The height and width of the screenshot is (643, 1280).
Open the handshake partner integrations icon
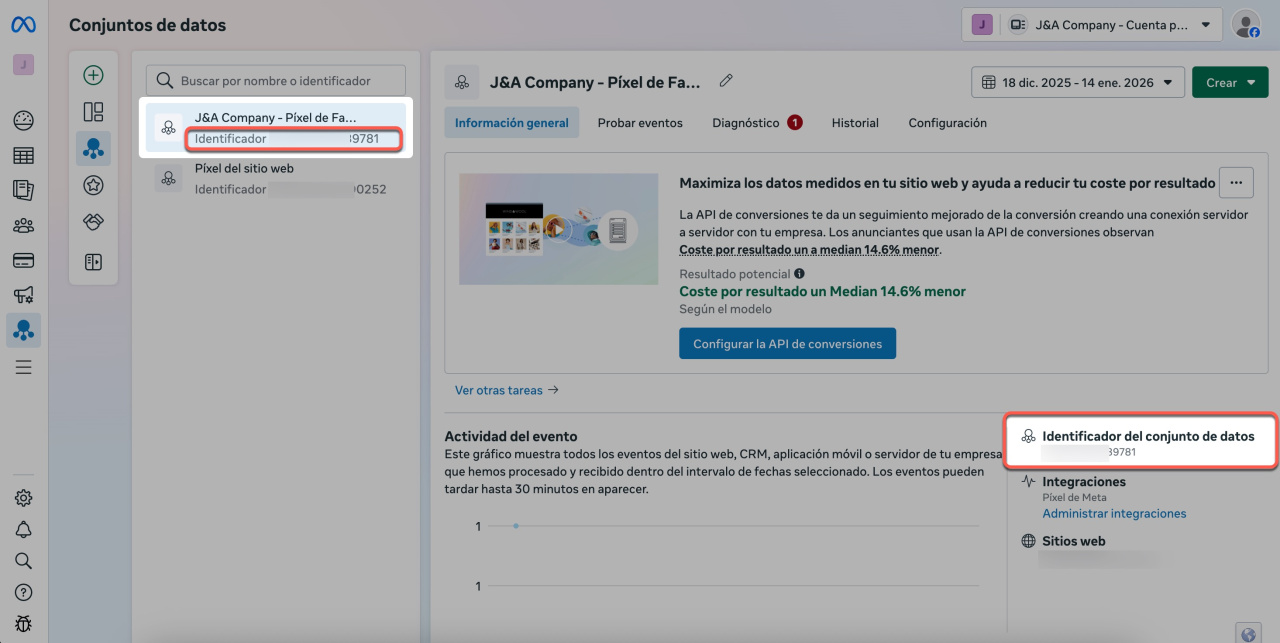point(93,222)
